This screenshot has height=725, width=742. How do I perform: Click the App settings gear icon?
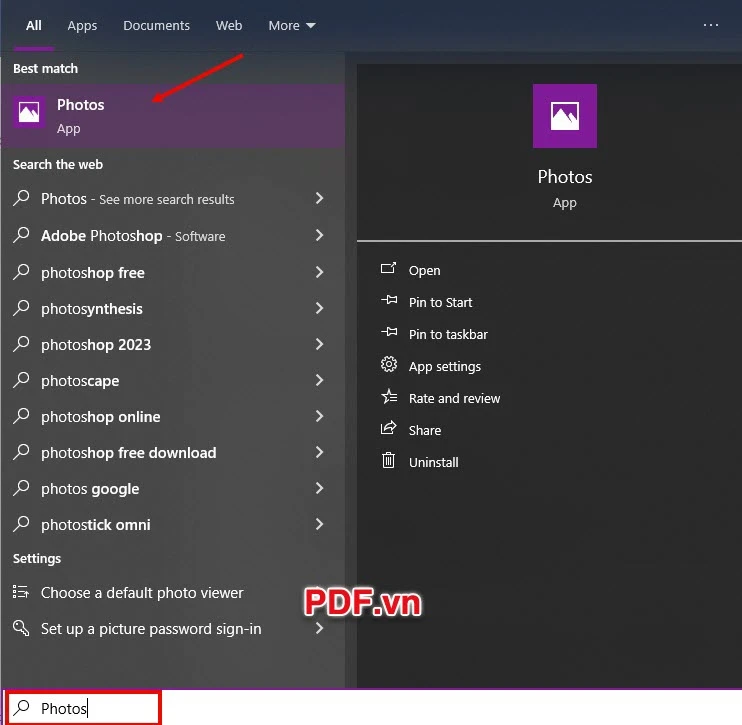pos(389,364)
